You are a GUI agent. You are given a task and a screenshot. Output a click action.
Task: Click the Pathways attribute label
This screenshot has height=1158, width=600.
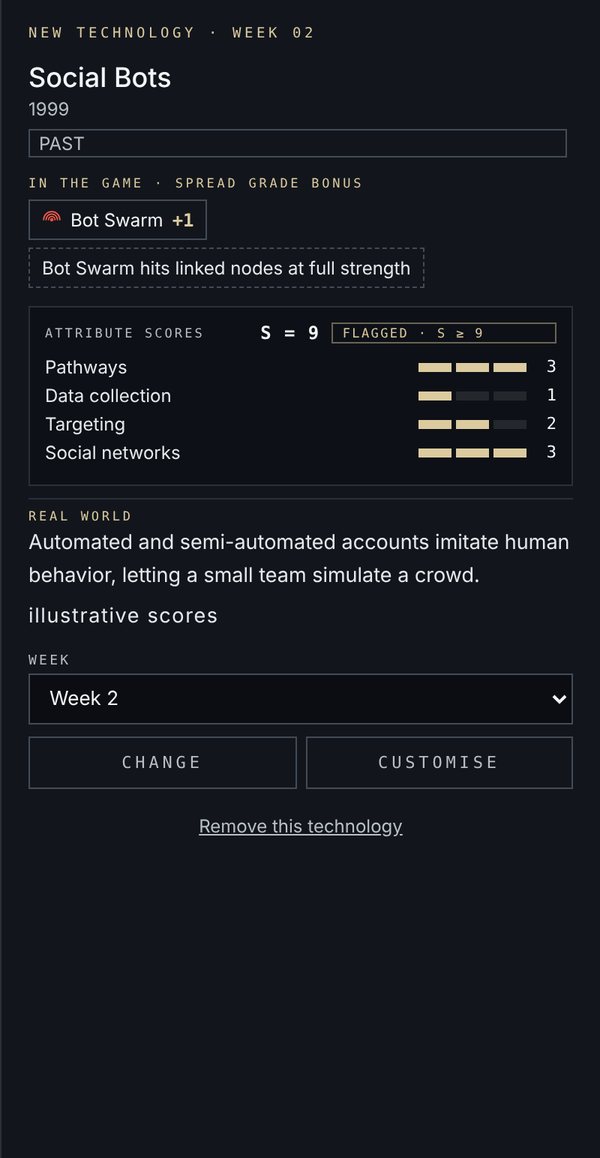pos(86,368)
